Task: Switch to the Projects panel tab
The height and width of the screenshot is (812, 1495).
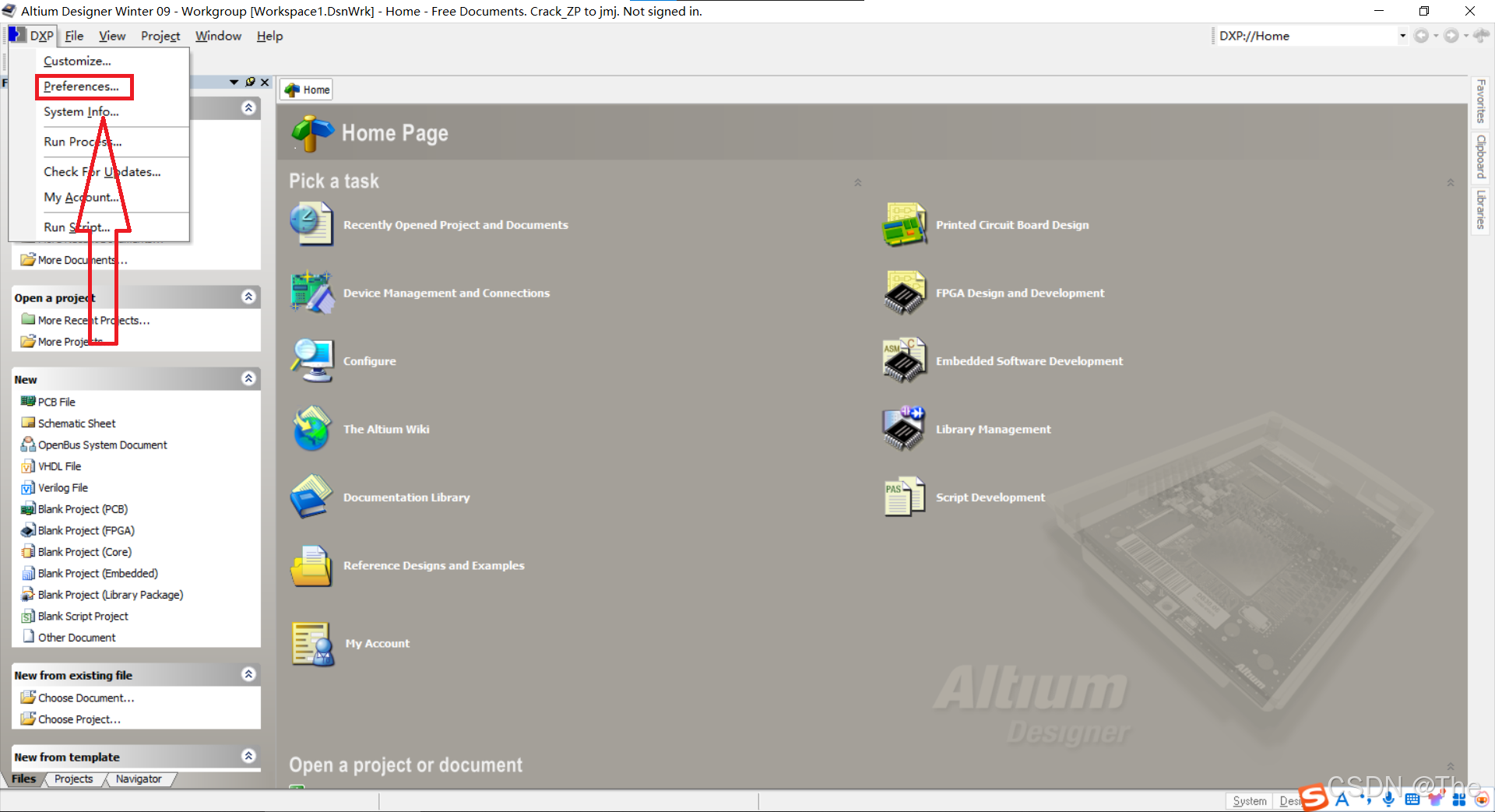Action: [73, 779]
